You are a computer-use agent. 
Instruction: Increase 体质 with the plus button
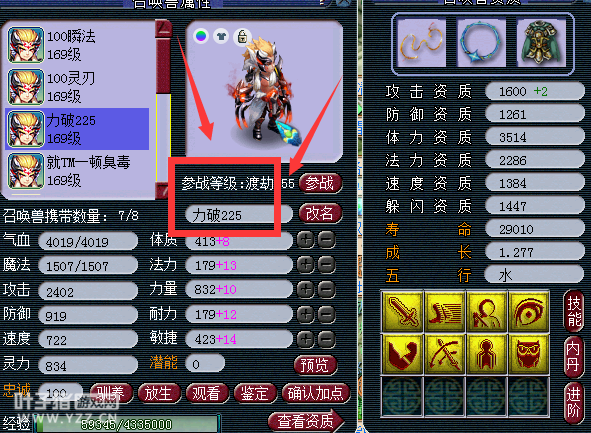pos(305,240)
